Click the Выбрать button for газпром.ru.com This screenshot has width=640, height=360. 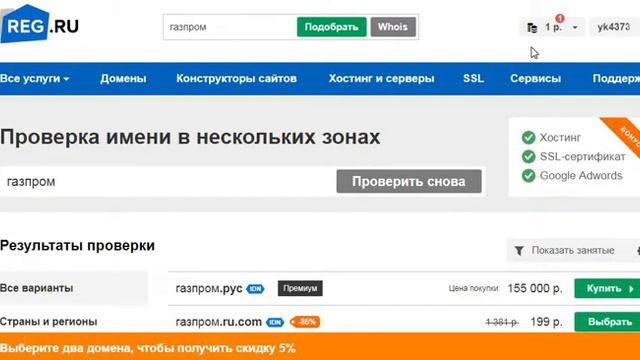click(607, 322)
